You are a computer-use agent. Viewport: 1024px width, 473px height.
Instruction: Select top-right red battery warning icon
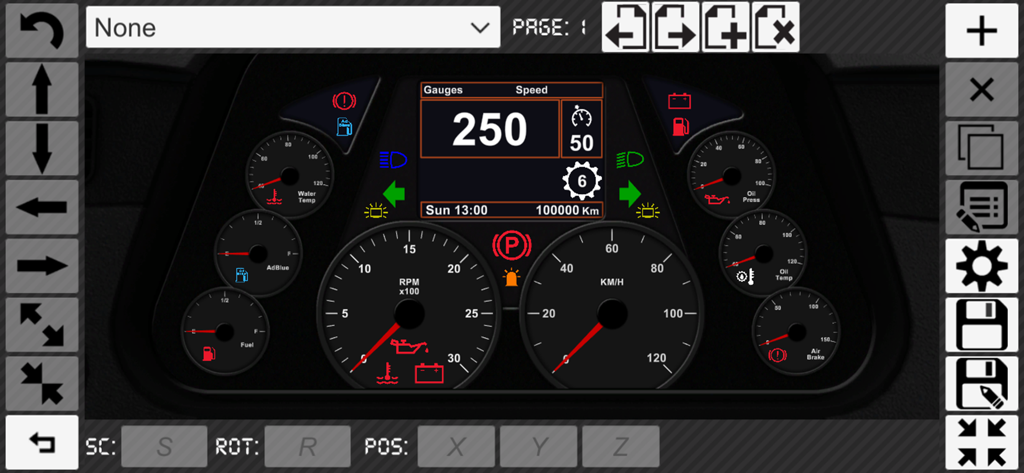[679, 101]
